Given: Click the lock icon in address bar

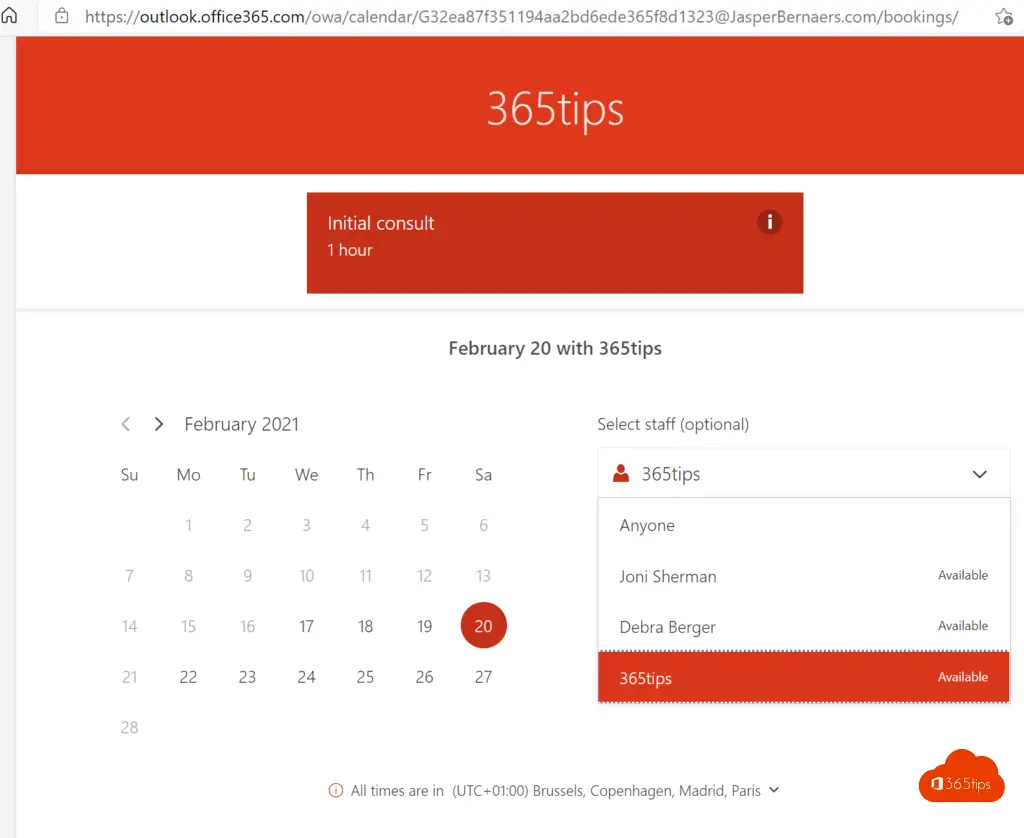Looking at the screenshot, I should click(x=61, y=16).
